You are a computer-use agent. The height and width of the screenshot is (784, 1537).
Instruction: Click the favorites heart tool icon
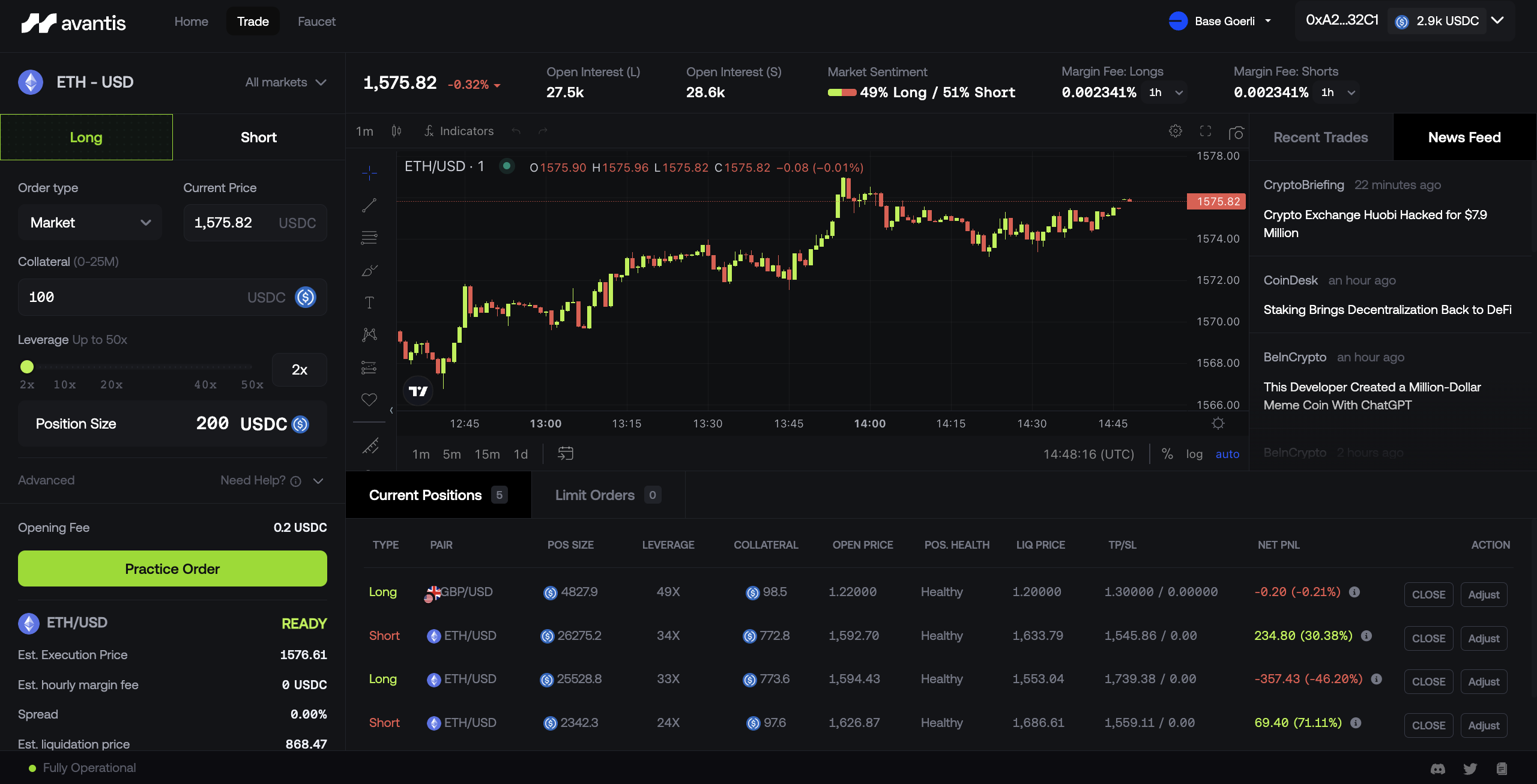[369, 399]
